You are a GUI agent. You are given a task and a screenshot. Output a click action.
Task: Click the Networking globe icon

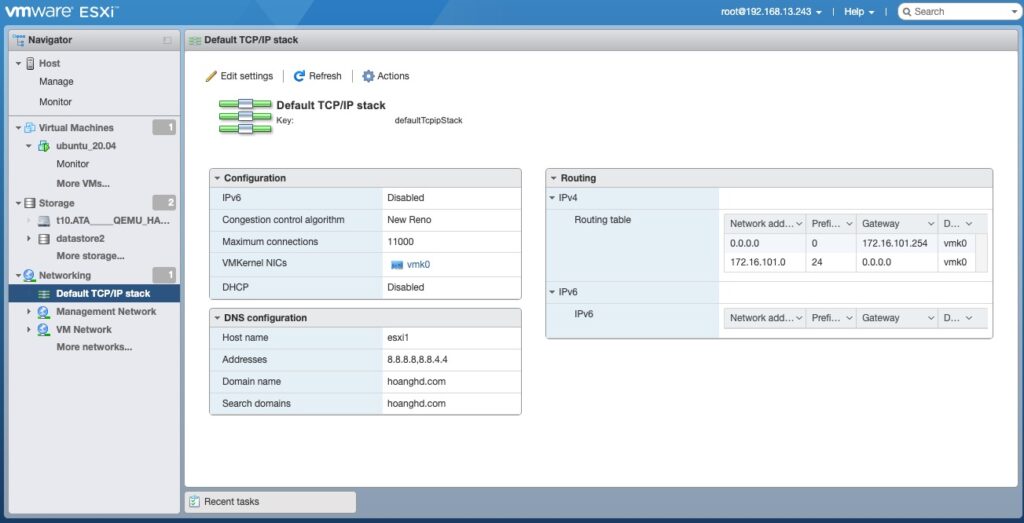point(30,276)
